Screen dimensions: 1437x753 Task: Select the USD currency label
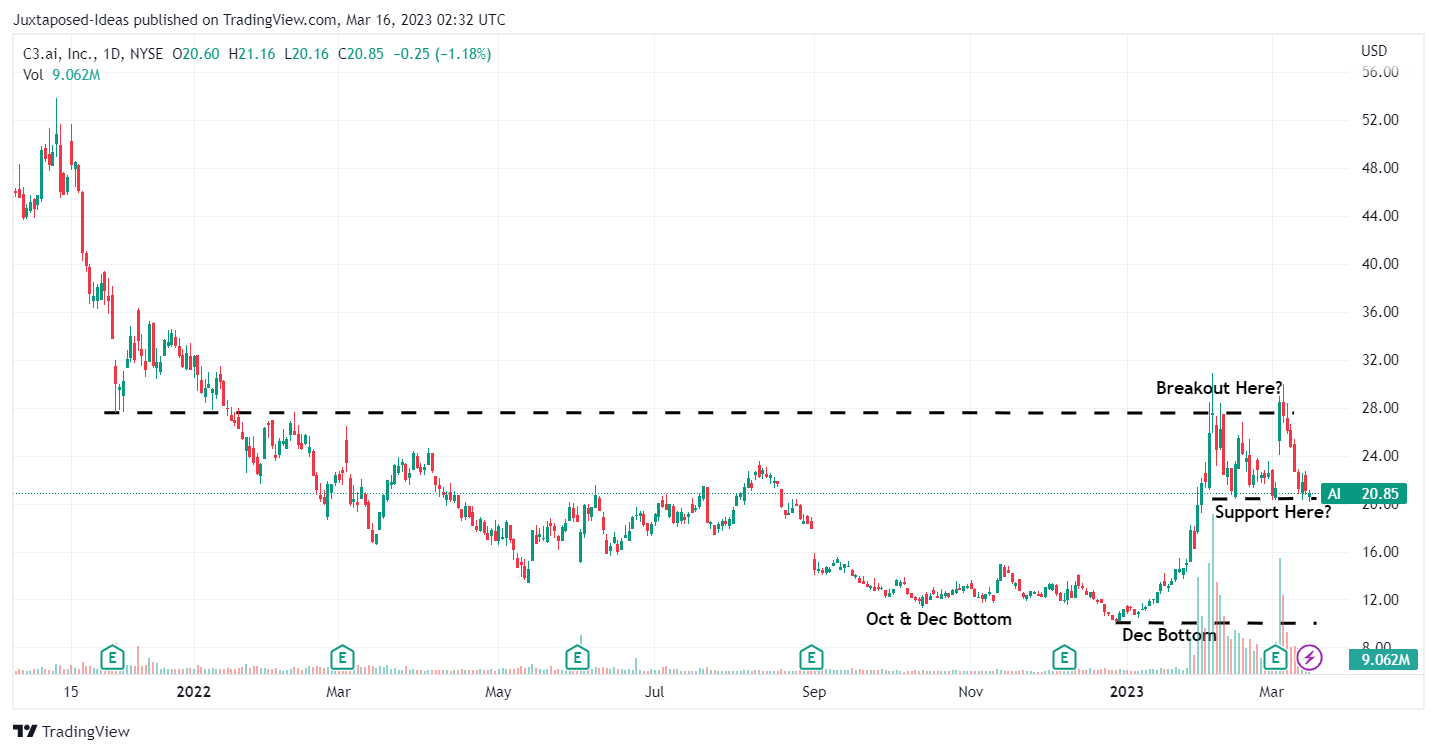tap(1374, 51)
